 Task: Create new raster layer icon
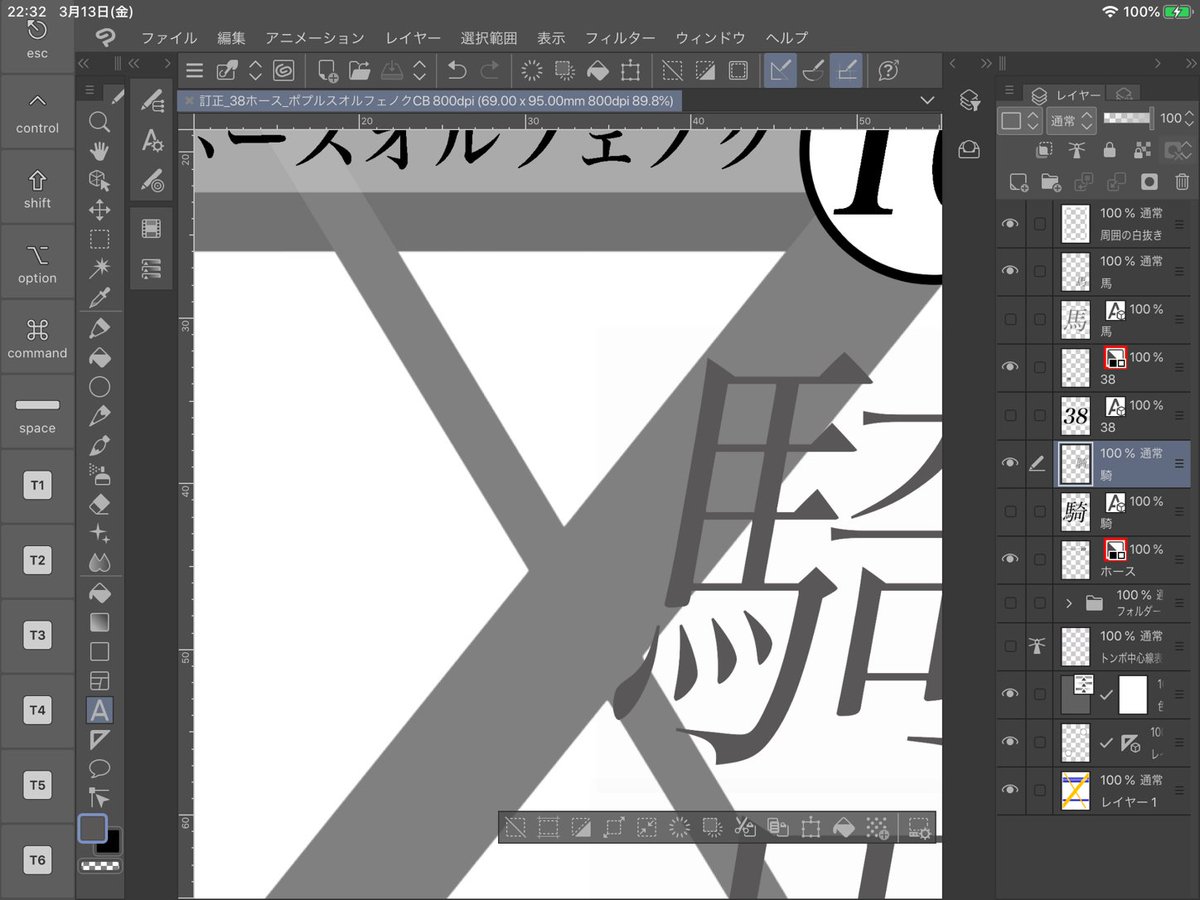click(x=1018, y=182)
